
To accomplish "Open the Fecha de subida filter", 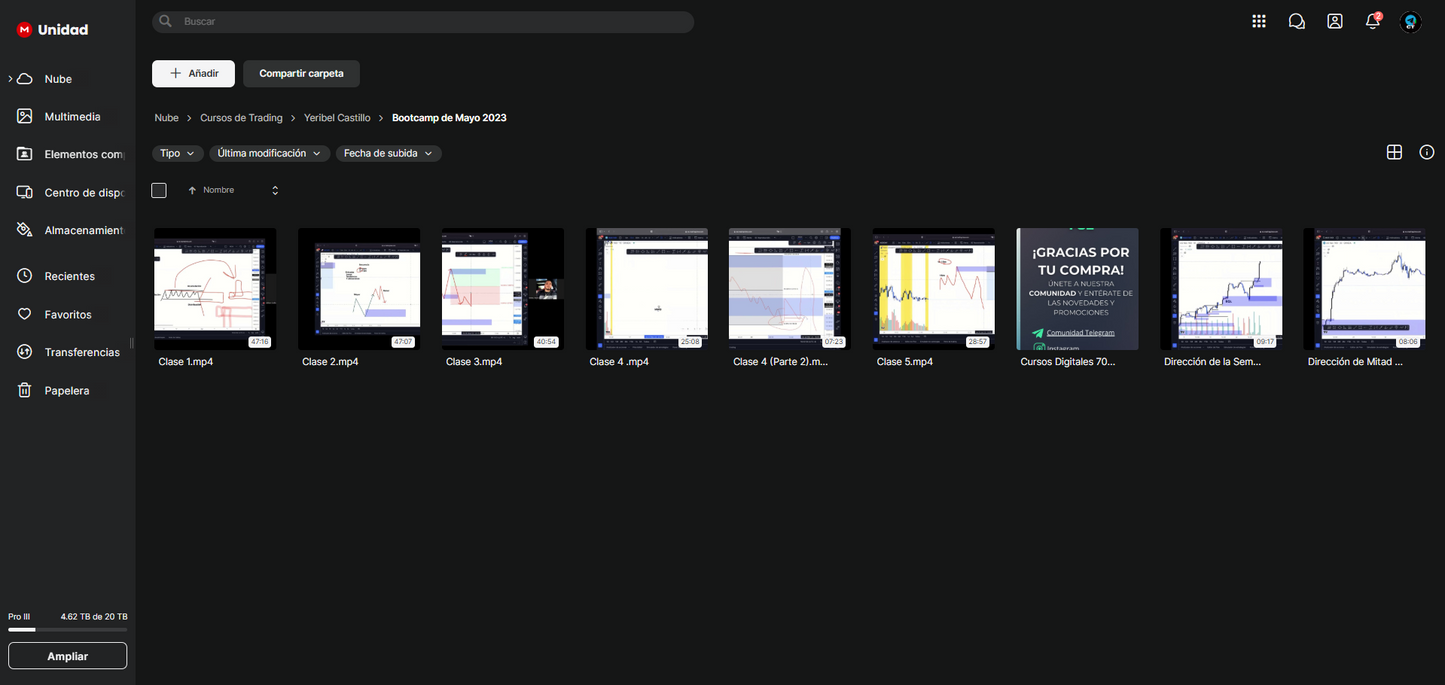I will coord(388,153).
